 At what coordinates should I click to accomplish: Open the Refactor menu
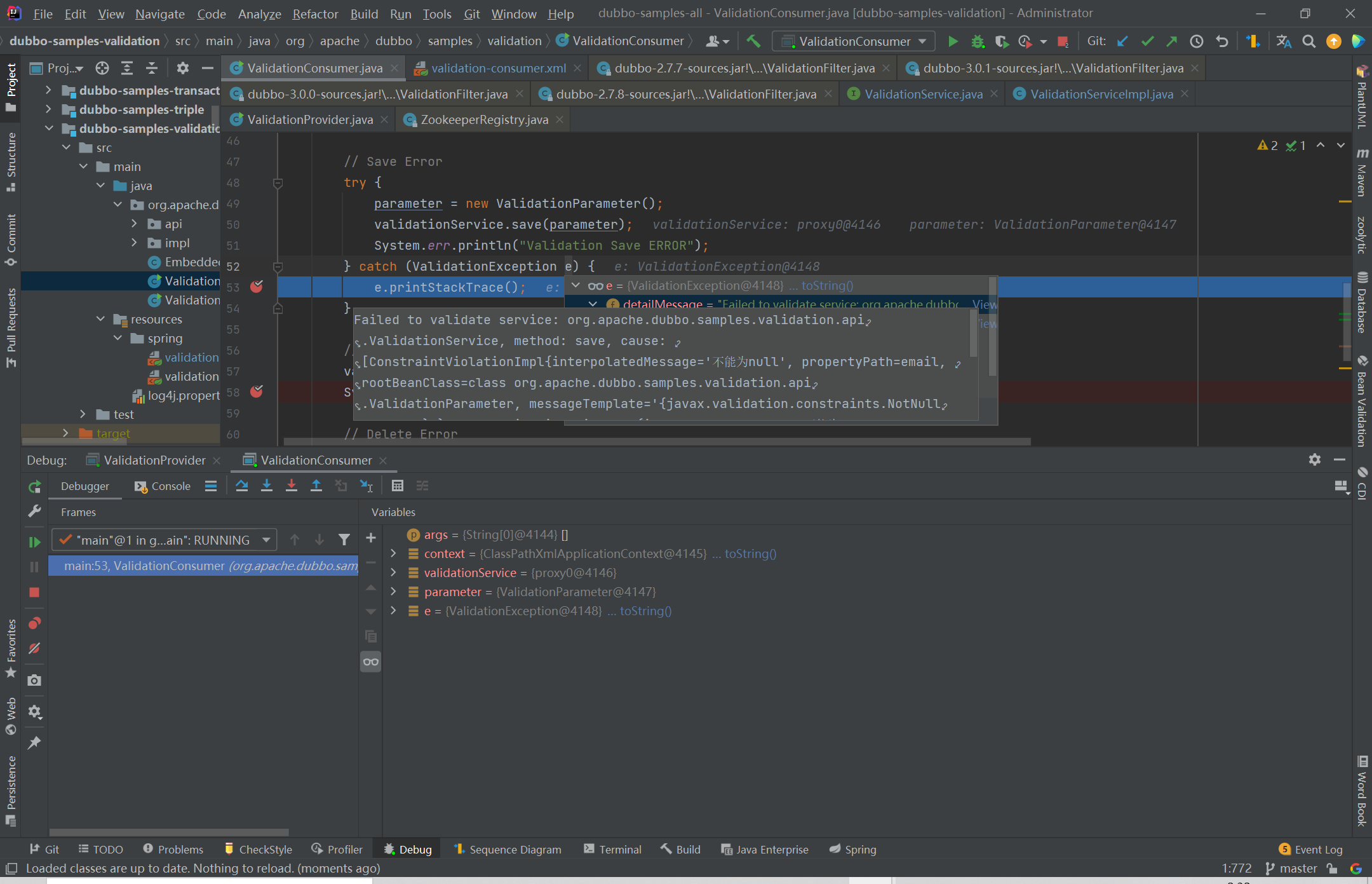(x=315, y=13)
